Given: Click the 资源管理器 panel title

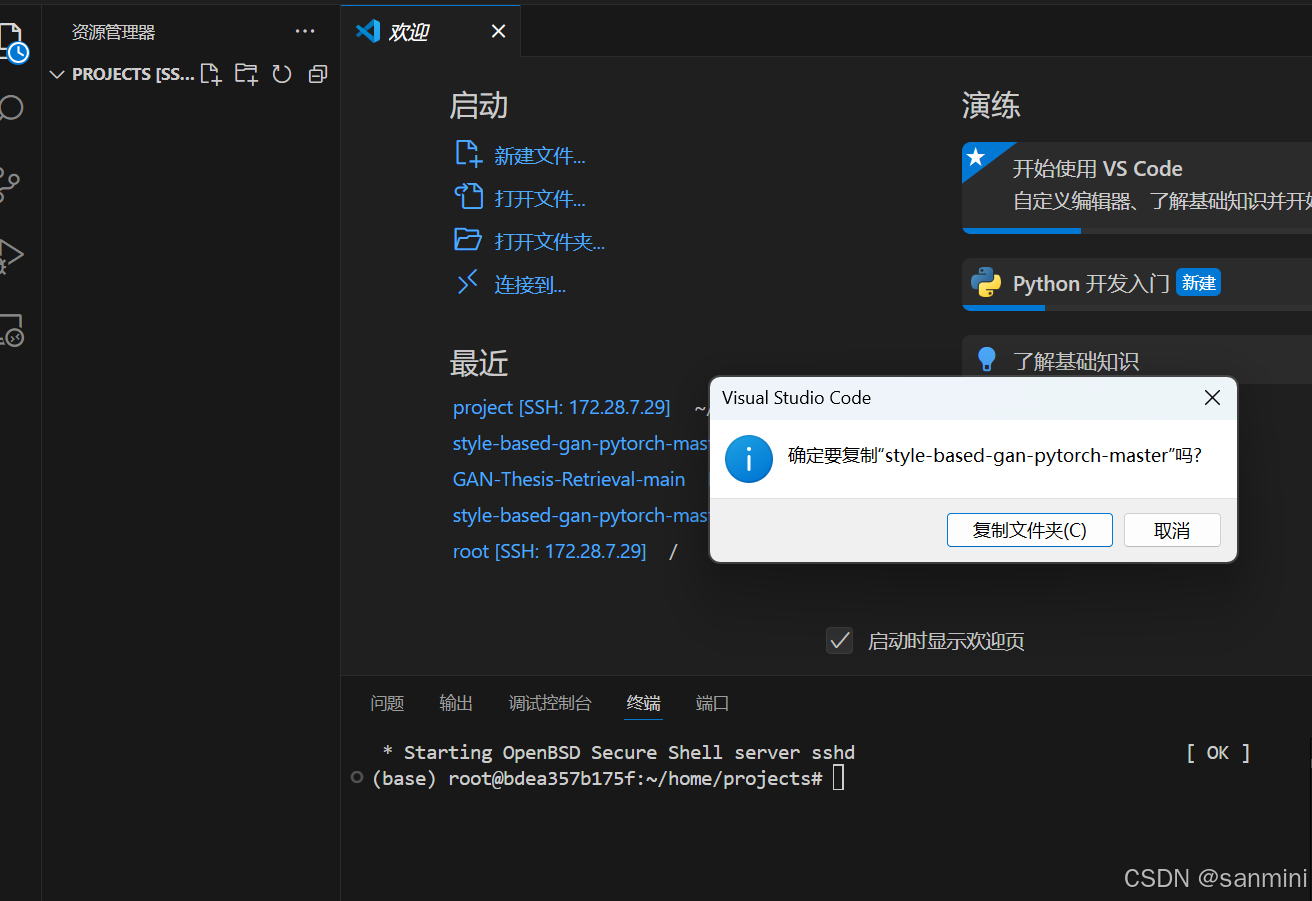Looking at the screenshot, I should pos(114,32).
